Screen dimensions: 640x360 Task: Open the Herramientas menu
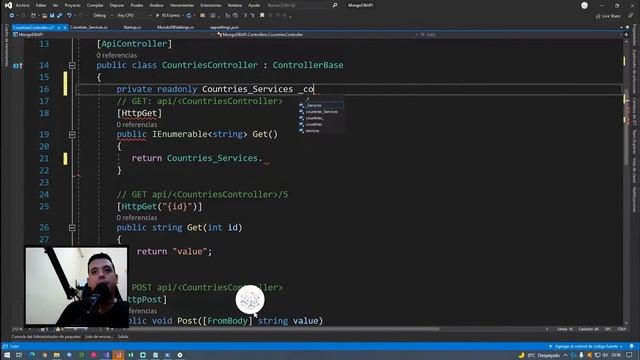pyautogui.click(x=182, y=5)
